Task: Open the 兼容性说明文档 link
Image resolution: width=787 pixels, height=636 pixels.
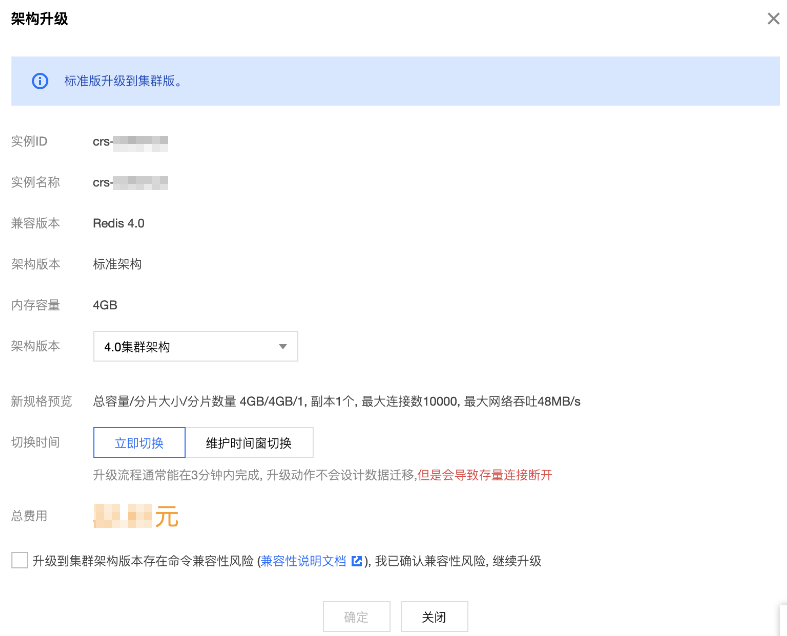Action: (303, 561)
